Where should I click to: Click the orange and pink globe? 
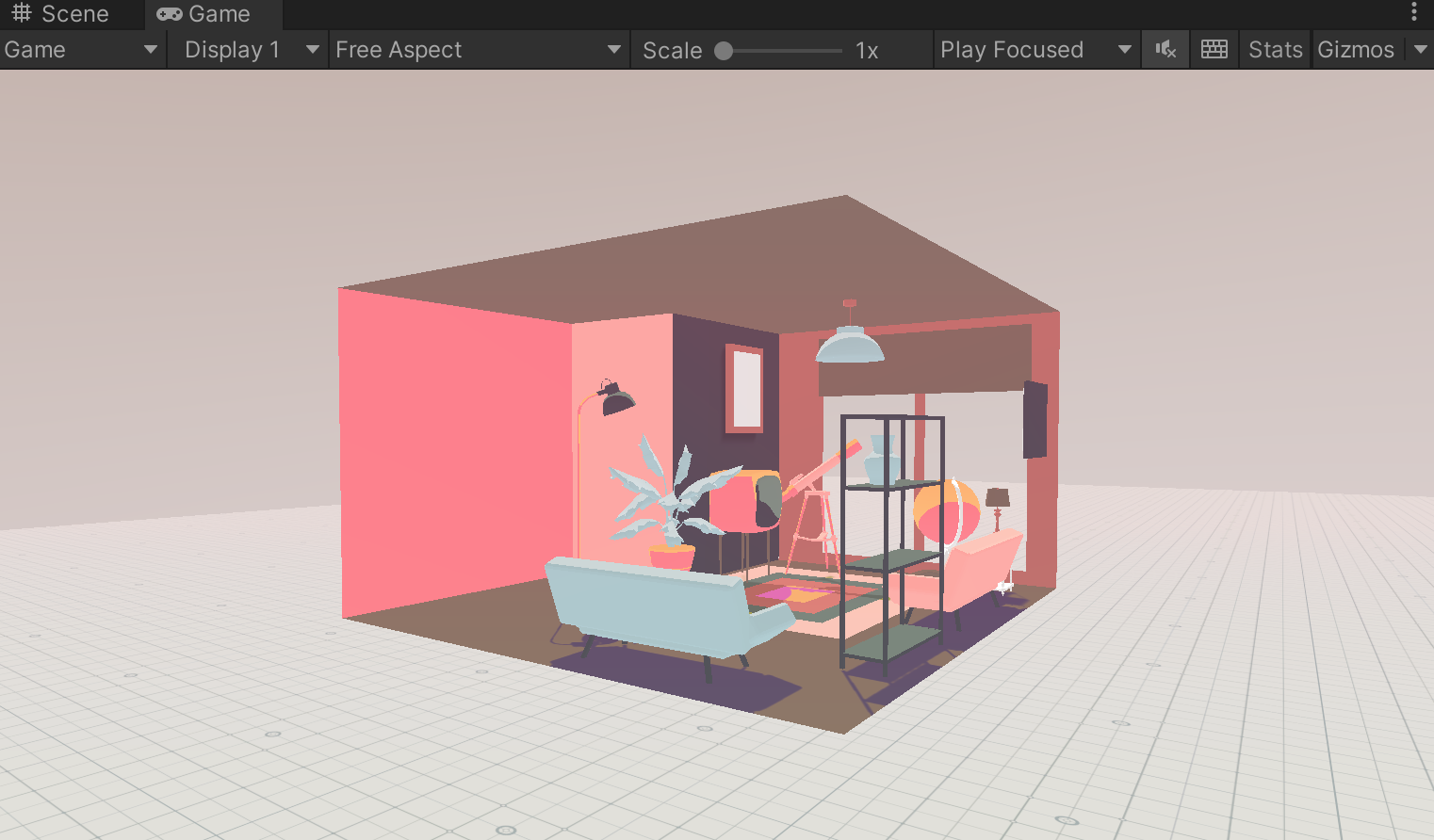click(945, 512)
